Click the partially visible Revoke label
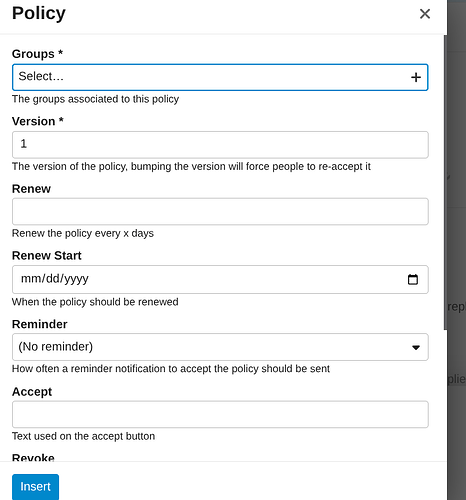This screenshot has width=466, height=500. [x=33, y=457]
